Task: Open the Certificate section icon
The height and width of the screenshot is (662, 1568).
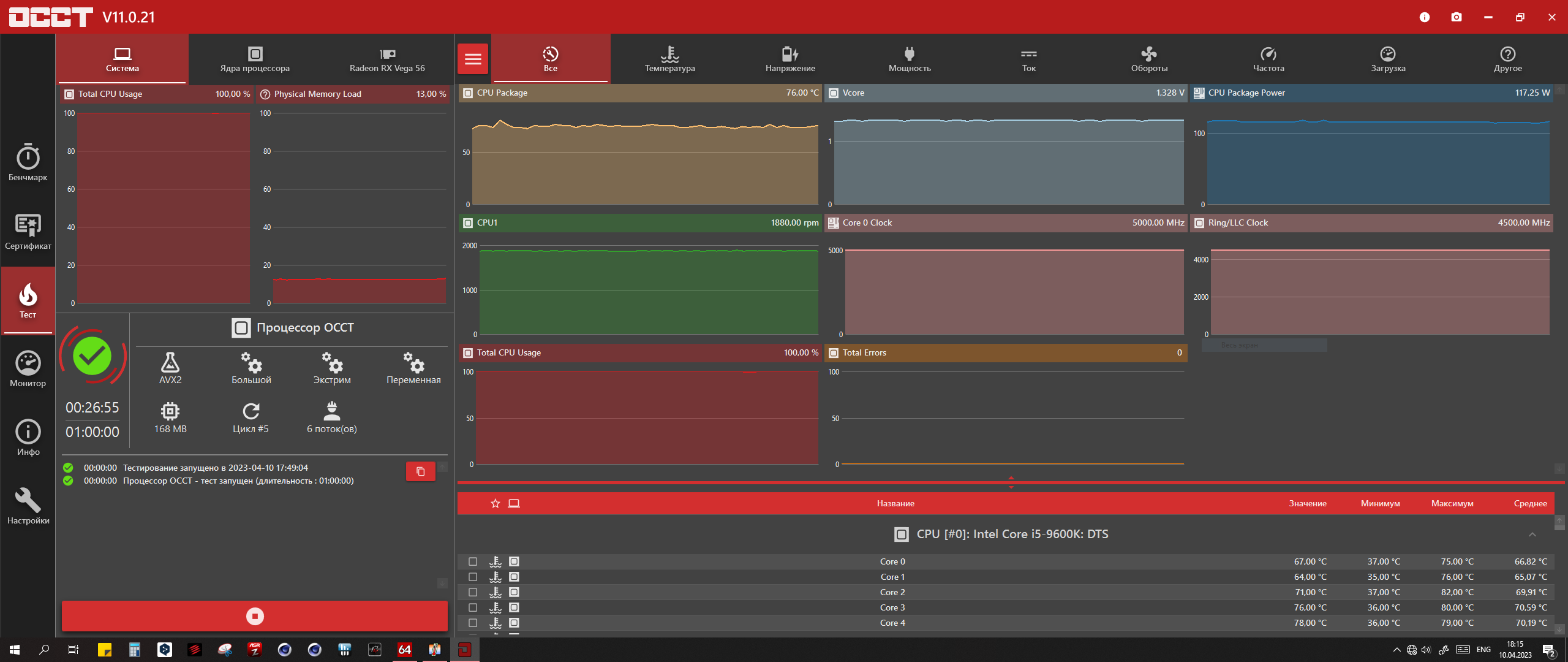Action: 28,231
